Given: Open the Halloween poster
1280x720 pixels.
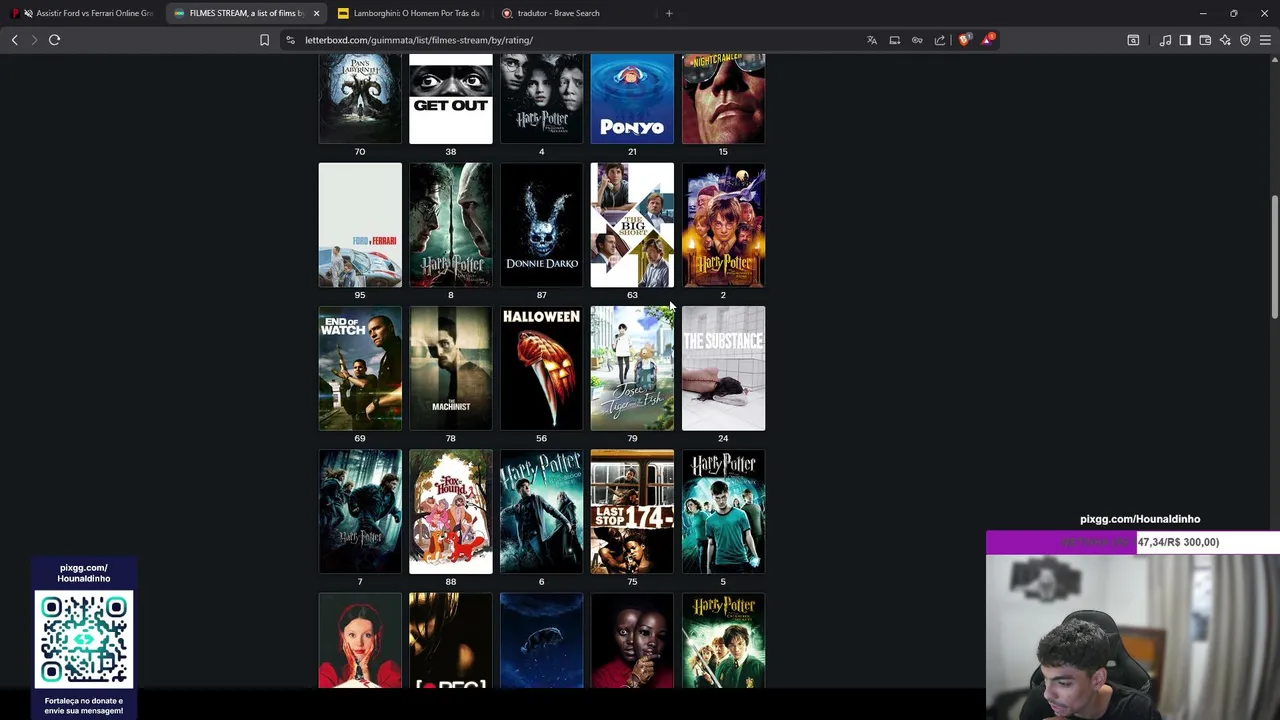Looking at the screenshot, I should 541,368.
